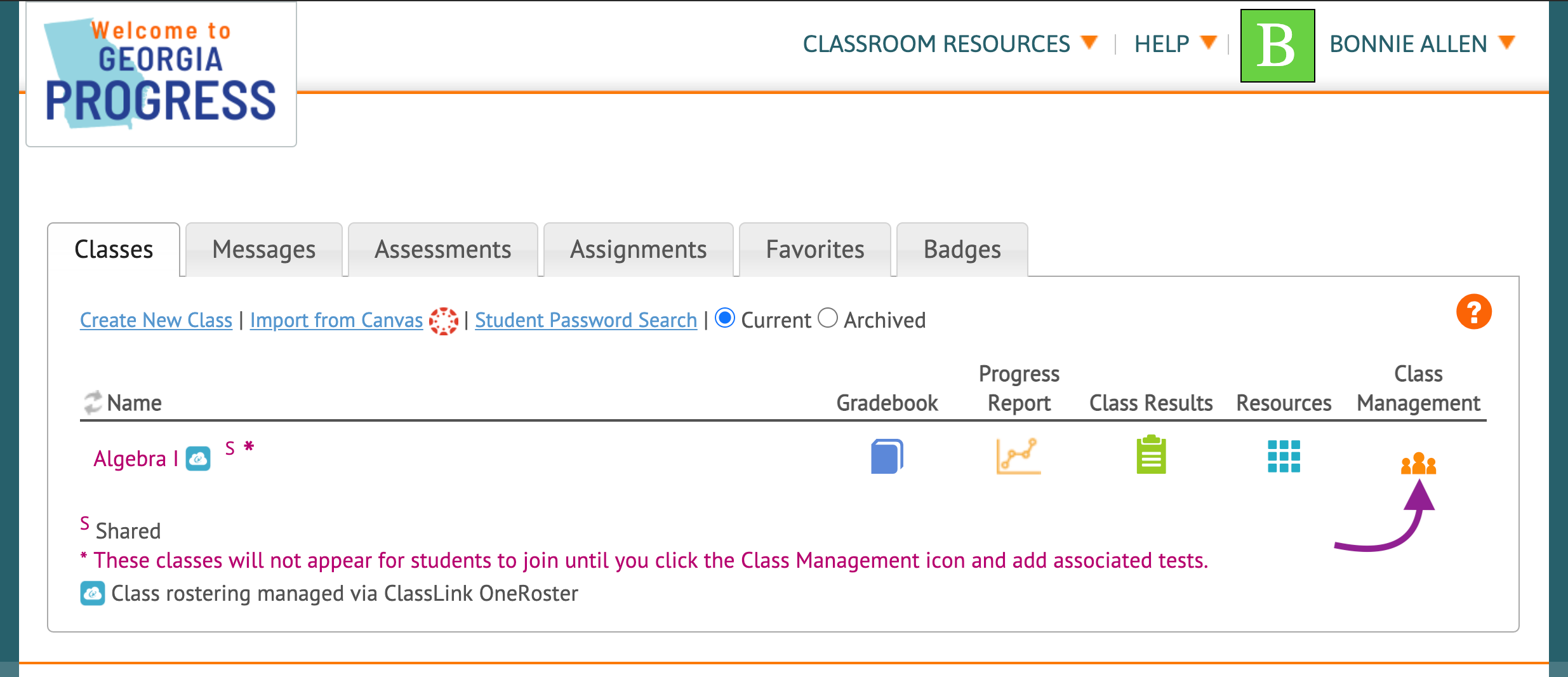Screen dimensions: 1568x677
Task: View the Algebra I Progress Report chart icon
Action: (1018, 456)
